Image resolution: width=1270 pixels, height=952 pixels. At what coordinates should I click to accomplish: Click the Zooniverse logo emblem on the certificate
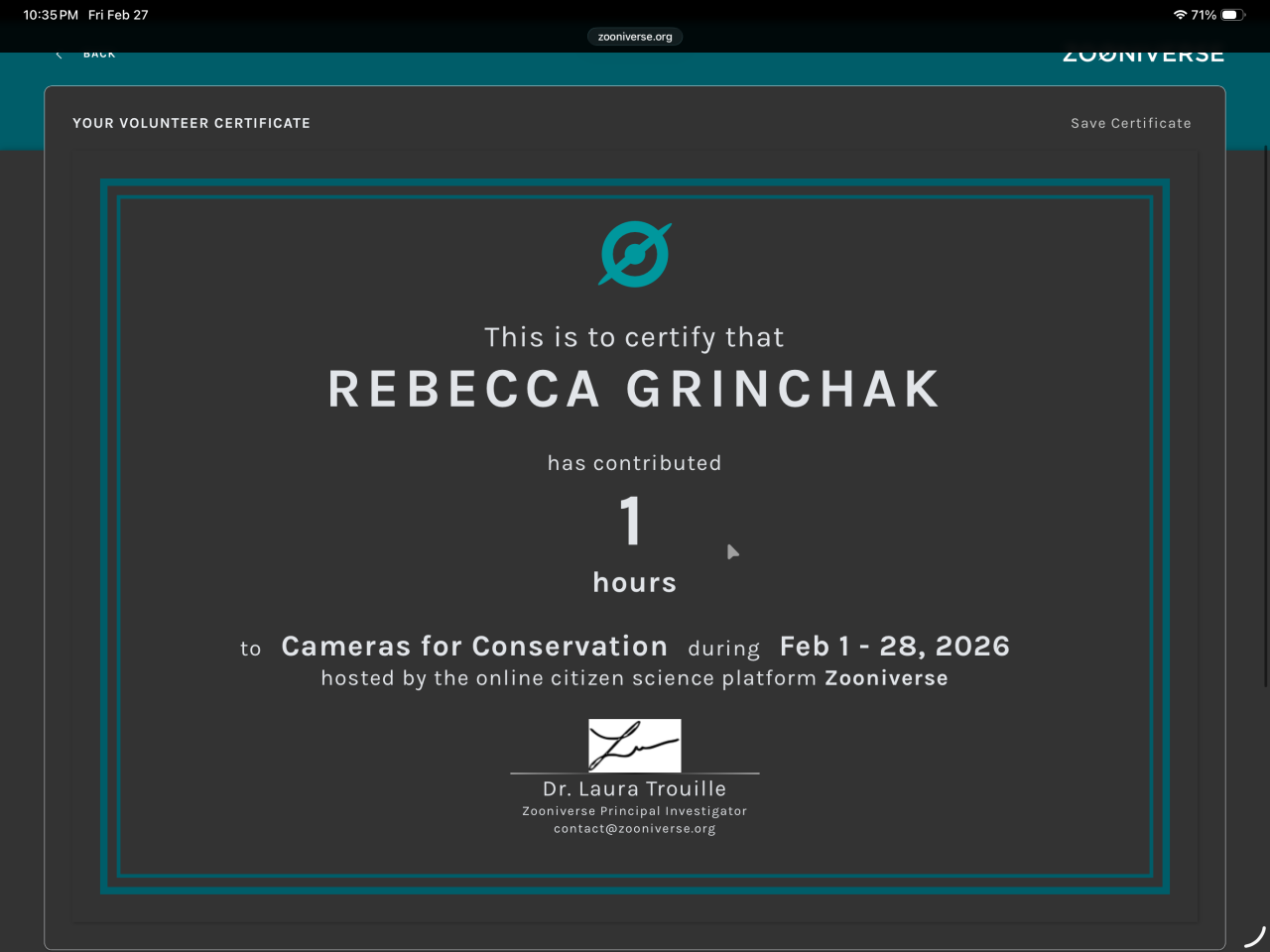pos(635,254)
